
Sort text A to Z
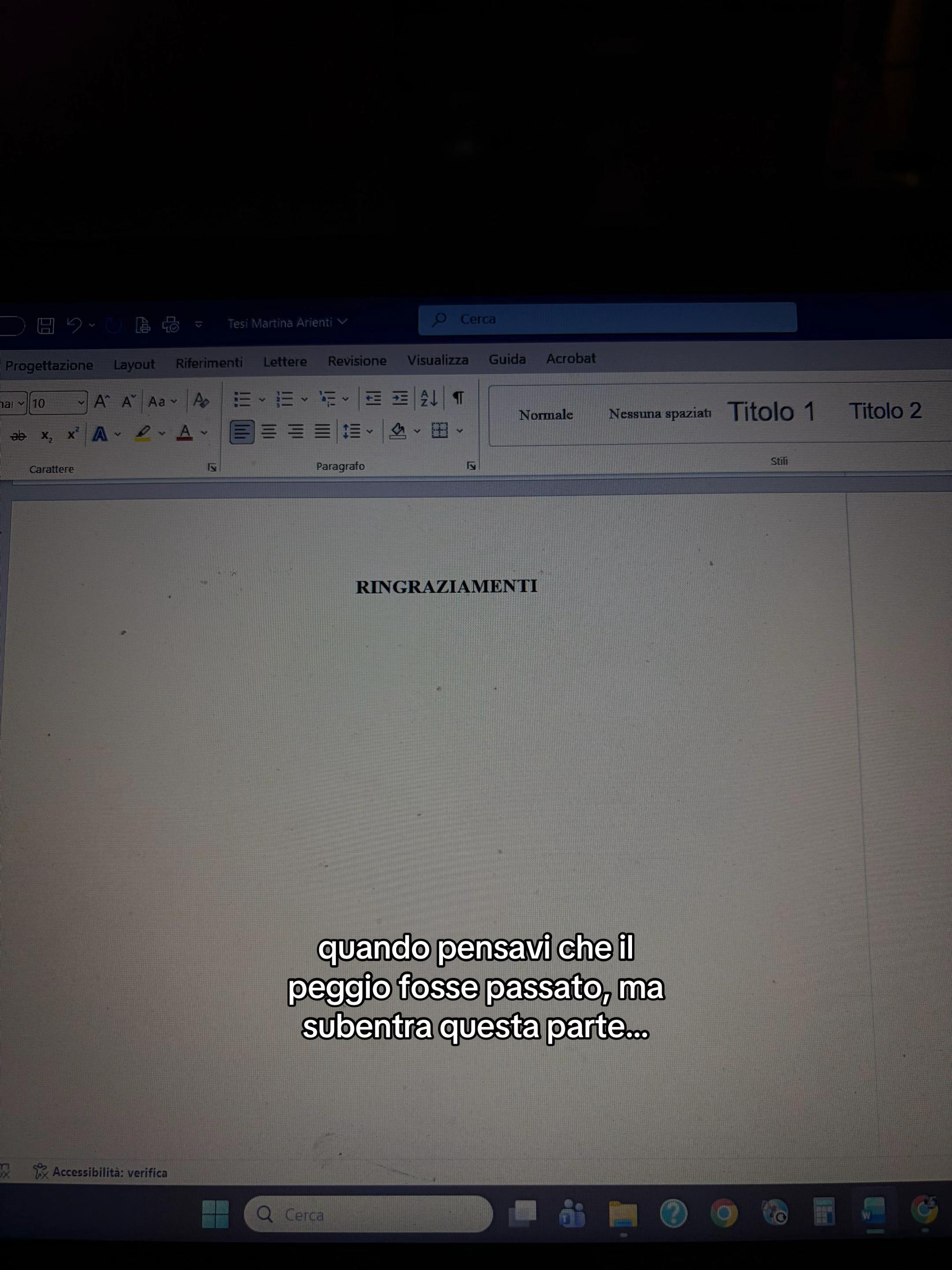pos(429,397)
